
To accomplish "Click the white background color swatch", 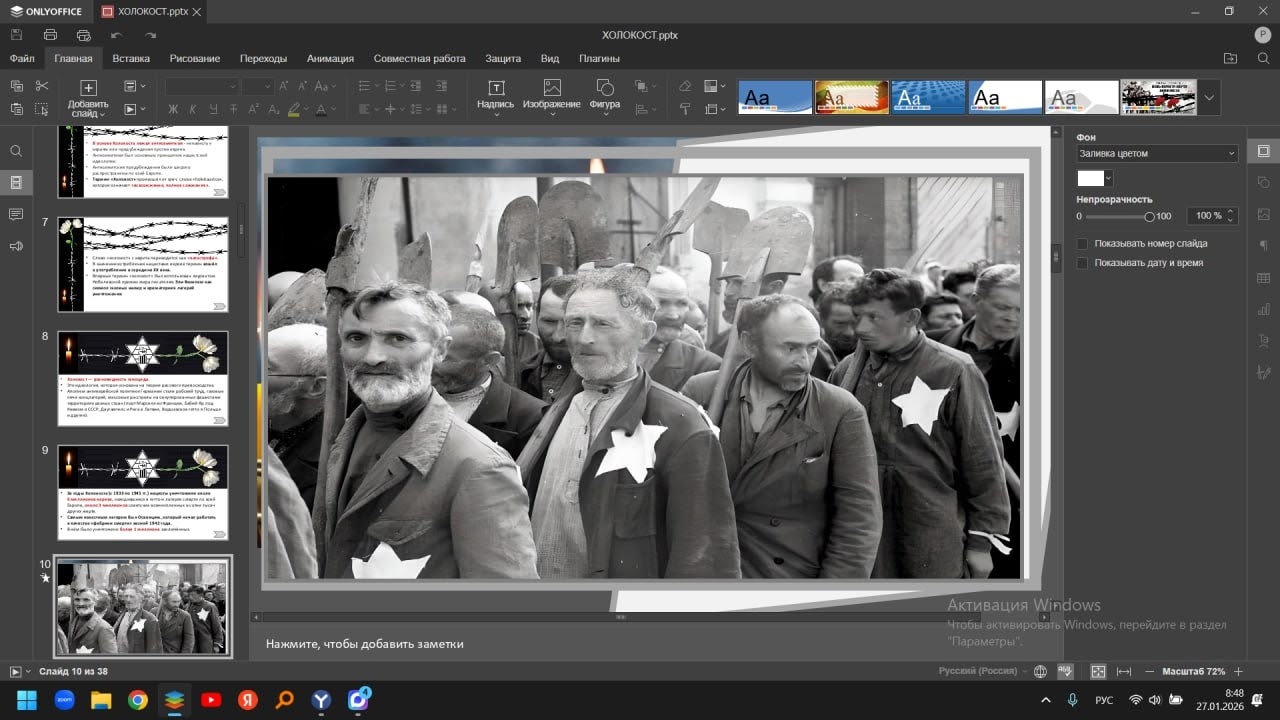I will click(x=1090, y=178).
